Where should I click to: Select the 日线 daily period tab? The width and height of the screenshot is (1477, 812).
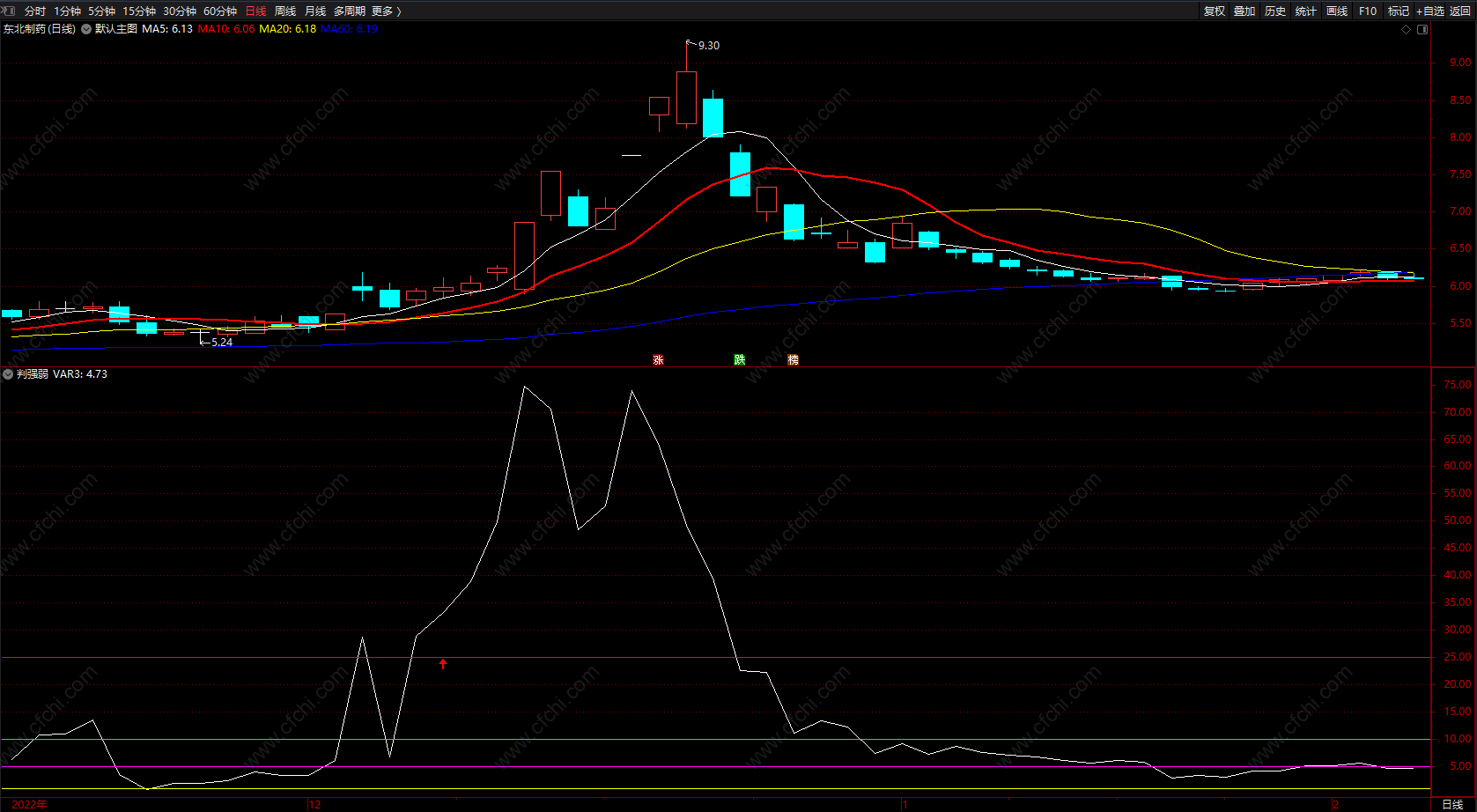click(255, 11)
